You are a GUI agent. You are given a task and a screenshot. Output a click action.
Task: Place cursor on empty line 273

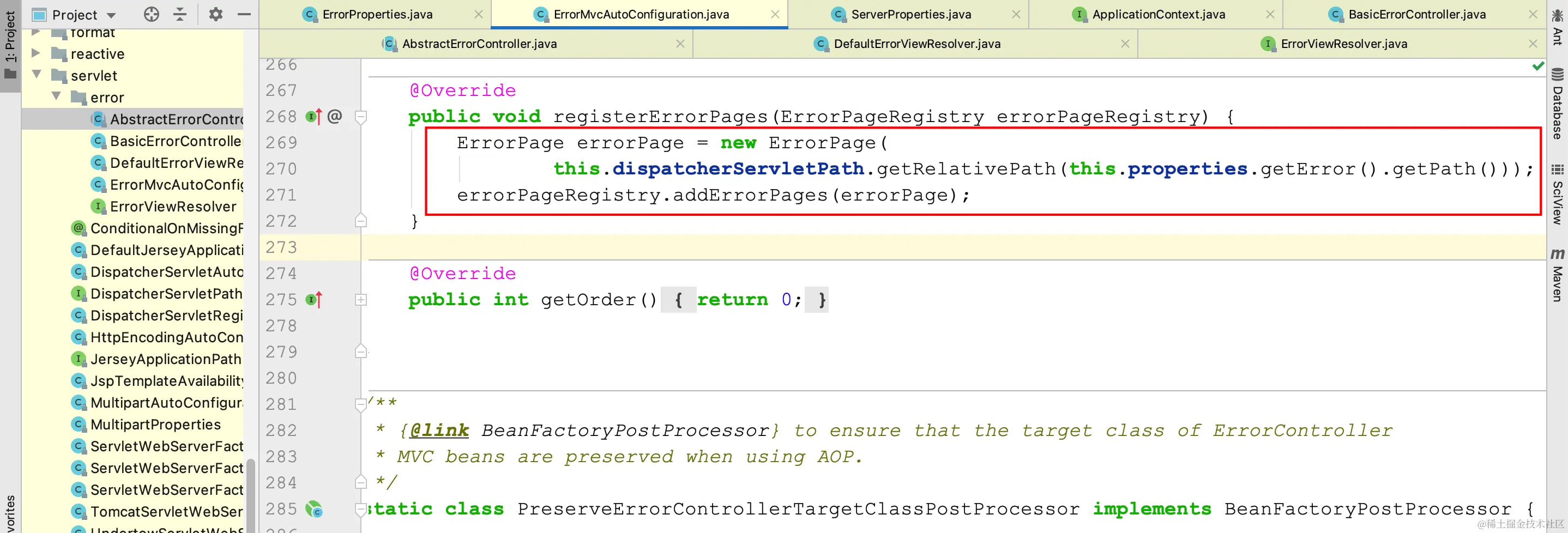pos(953,247)
